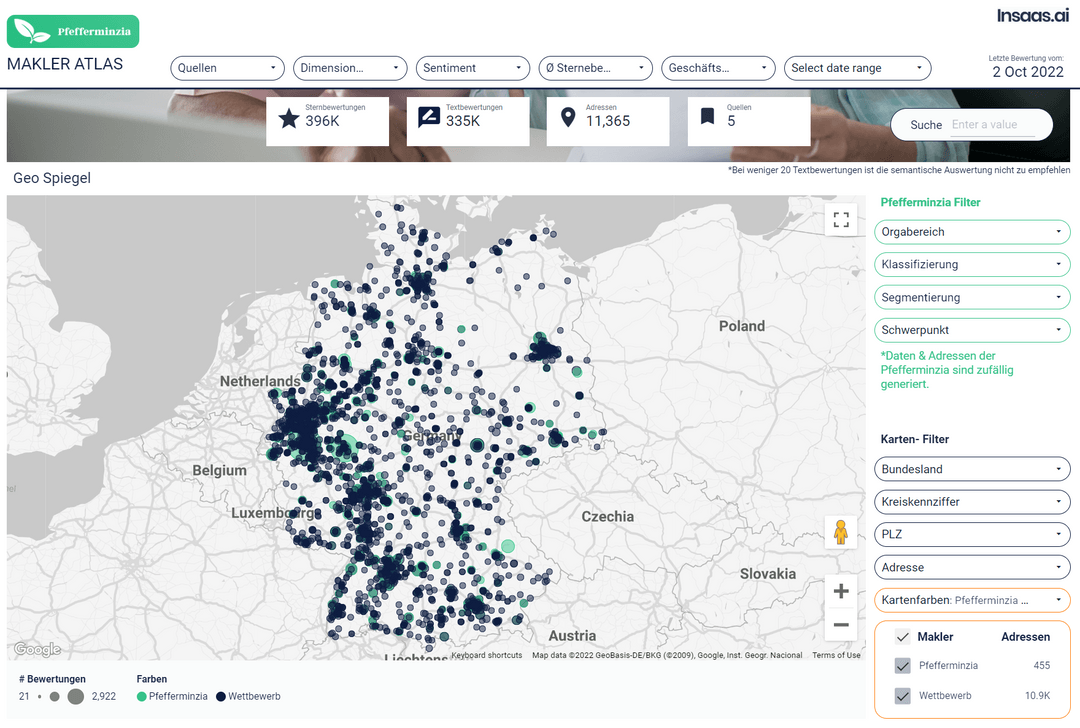Click the Google logo on the map
This screenshot has width=1080, height=728.
click(38, 649)
